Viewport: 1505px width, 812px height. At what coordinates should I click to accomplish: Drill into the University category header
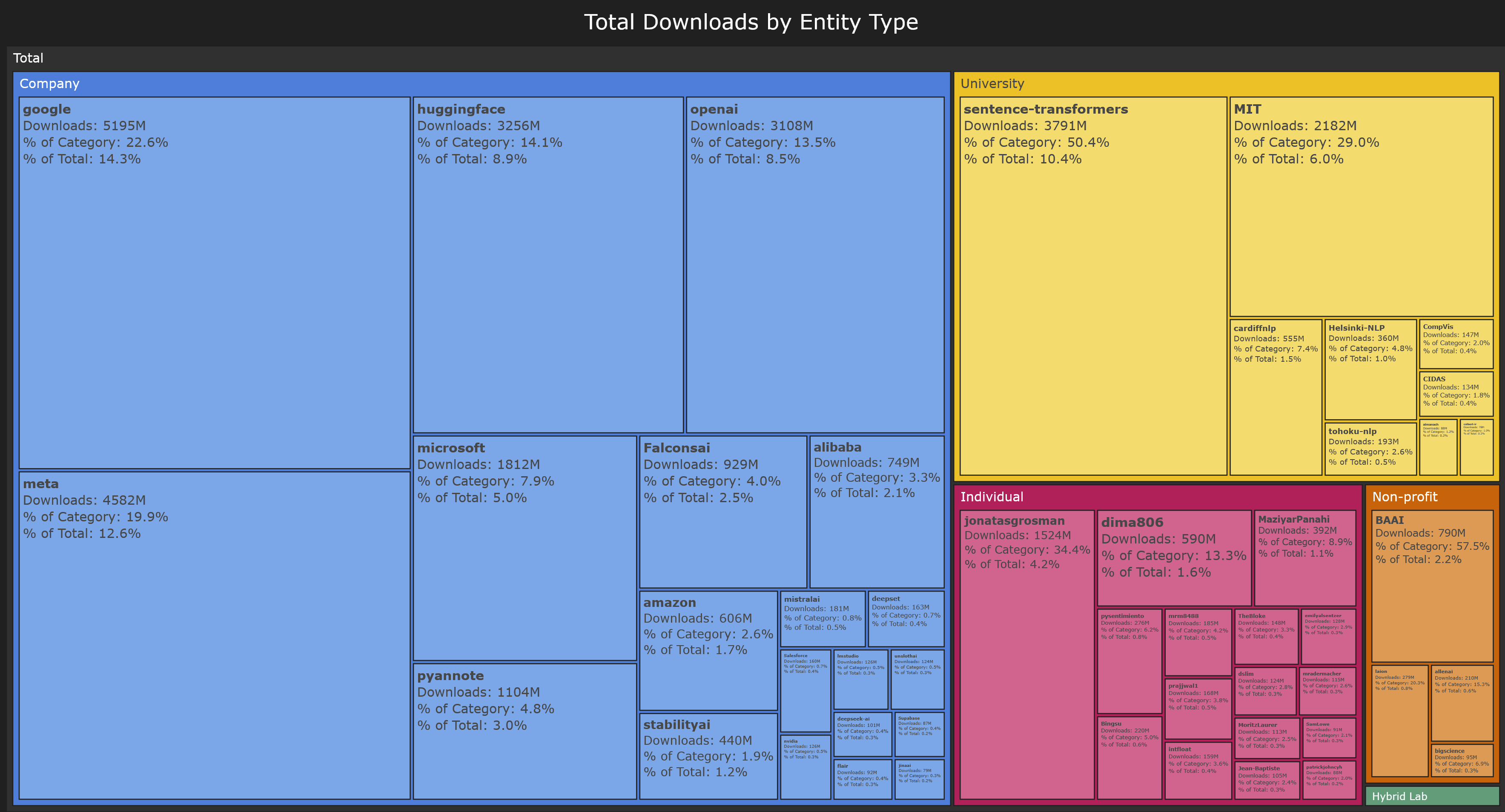click(993, 83)
